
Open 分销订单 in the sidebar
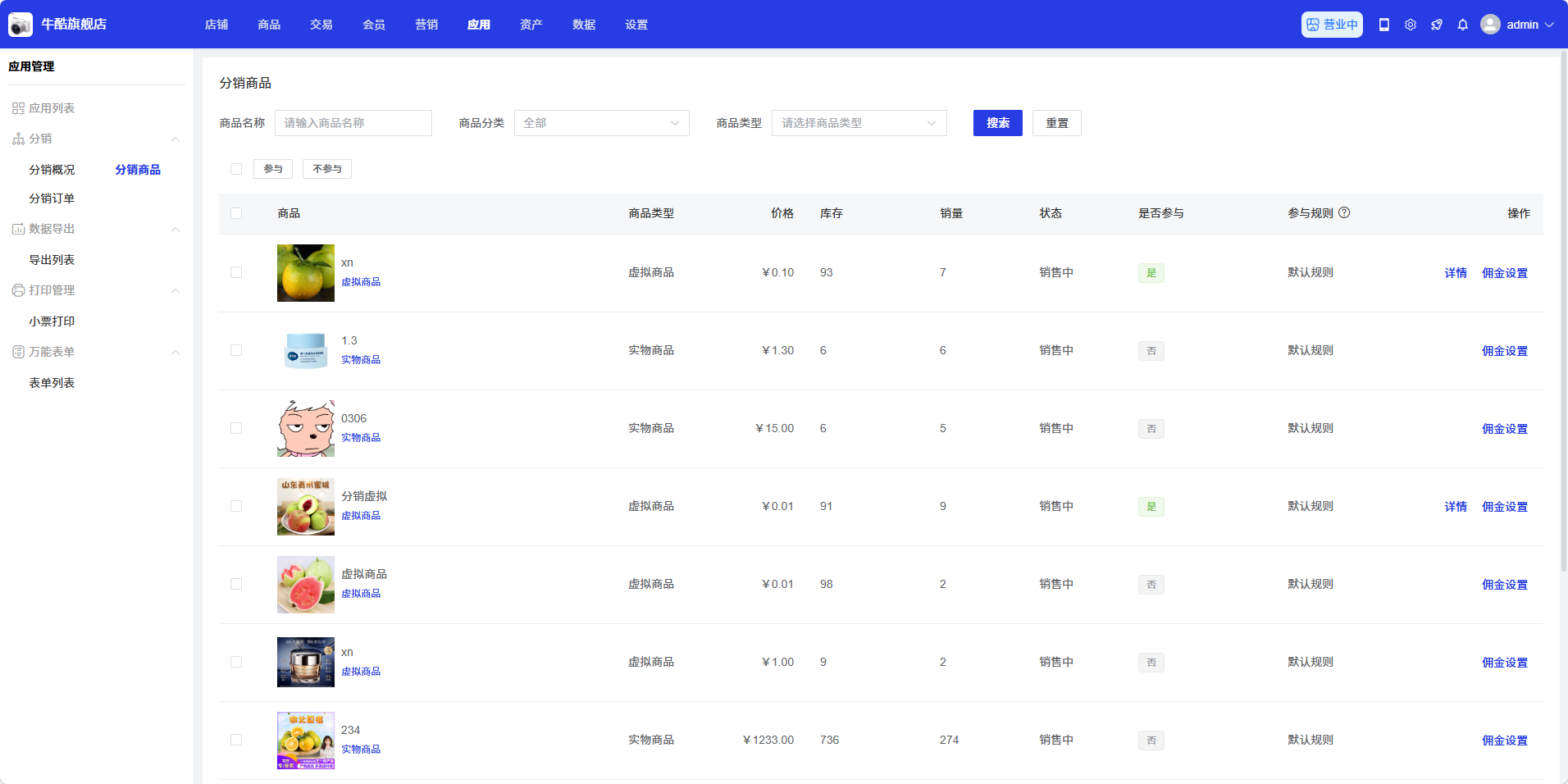52,198
